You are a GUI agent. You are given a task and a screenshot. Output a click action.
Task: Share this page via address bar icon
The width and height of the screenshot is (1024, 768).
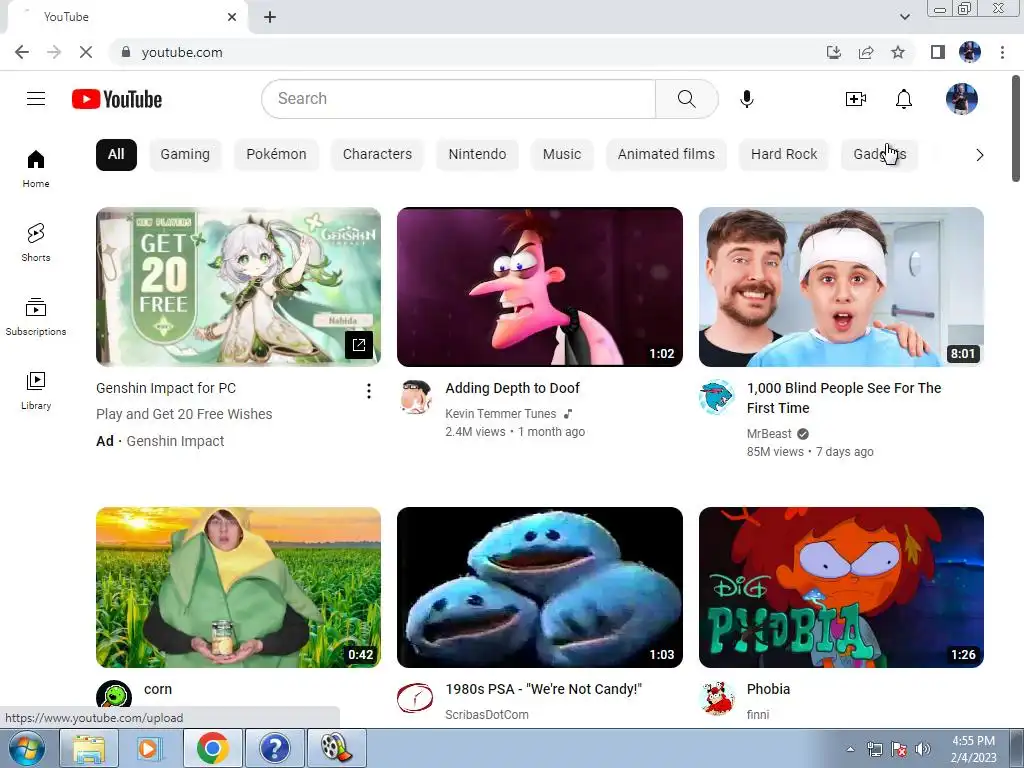pos(866,52)
